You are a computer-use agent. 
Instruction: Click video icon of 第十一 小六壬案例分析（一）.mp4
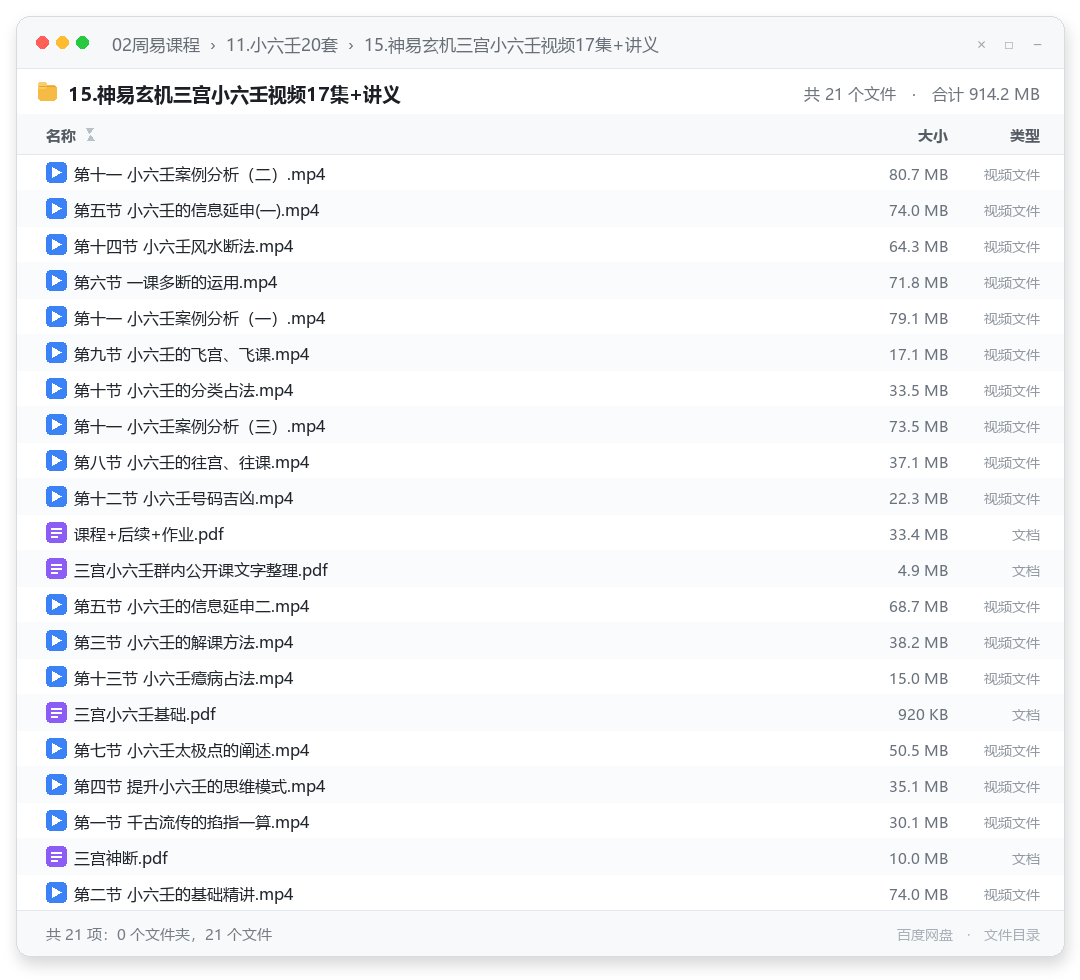coord(56,317)
